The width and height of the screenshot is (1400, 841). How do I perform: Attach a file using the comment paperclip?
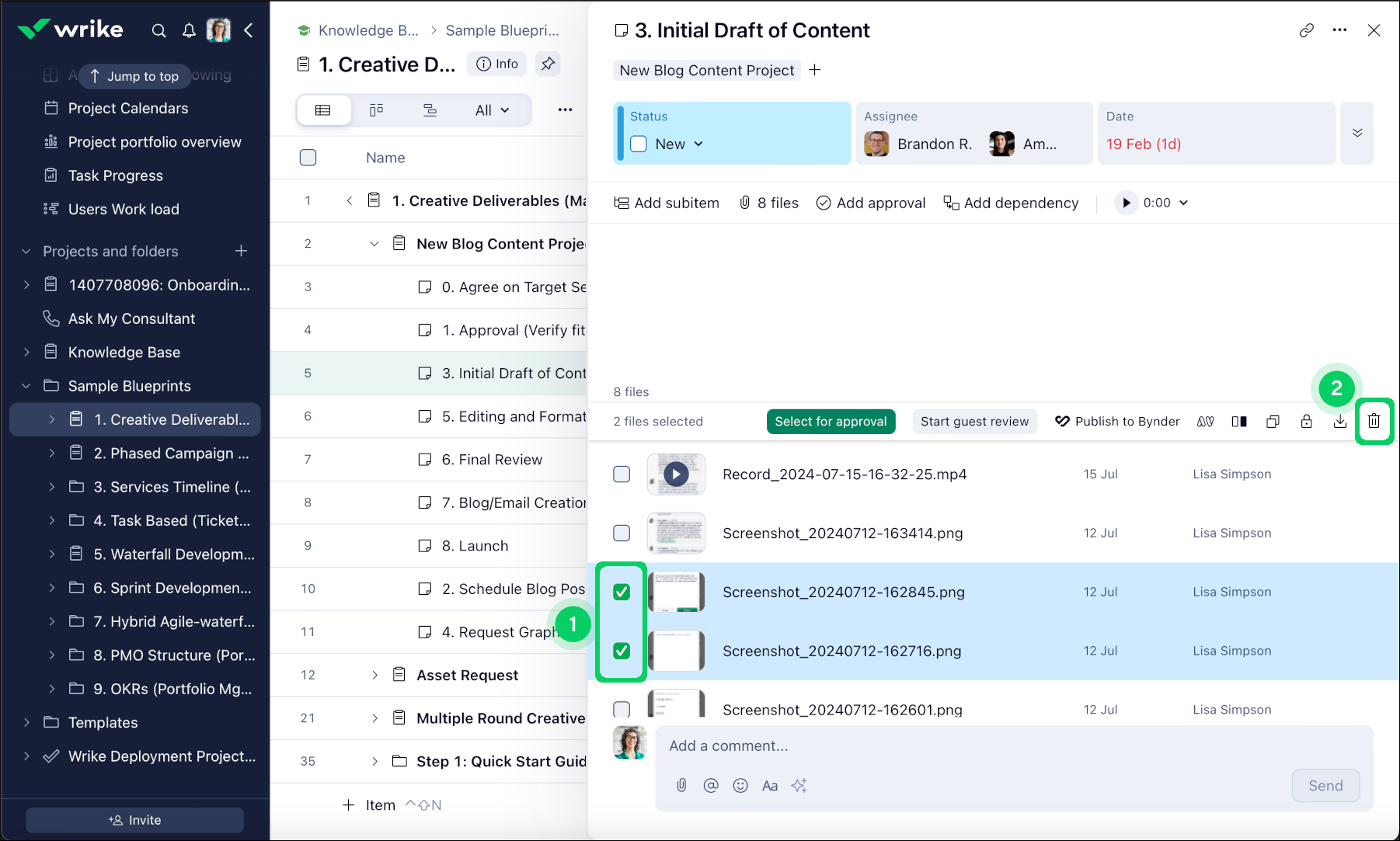(x=681, y=785)
